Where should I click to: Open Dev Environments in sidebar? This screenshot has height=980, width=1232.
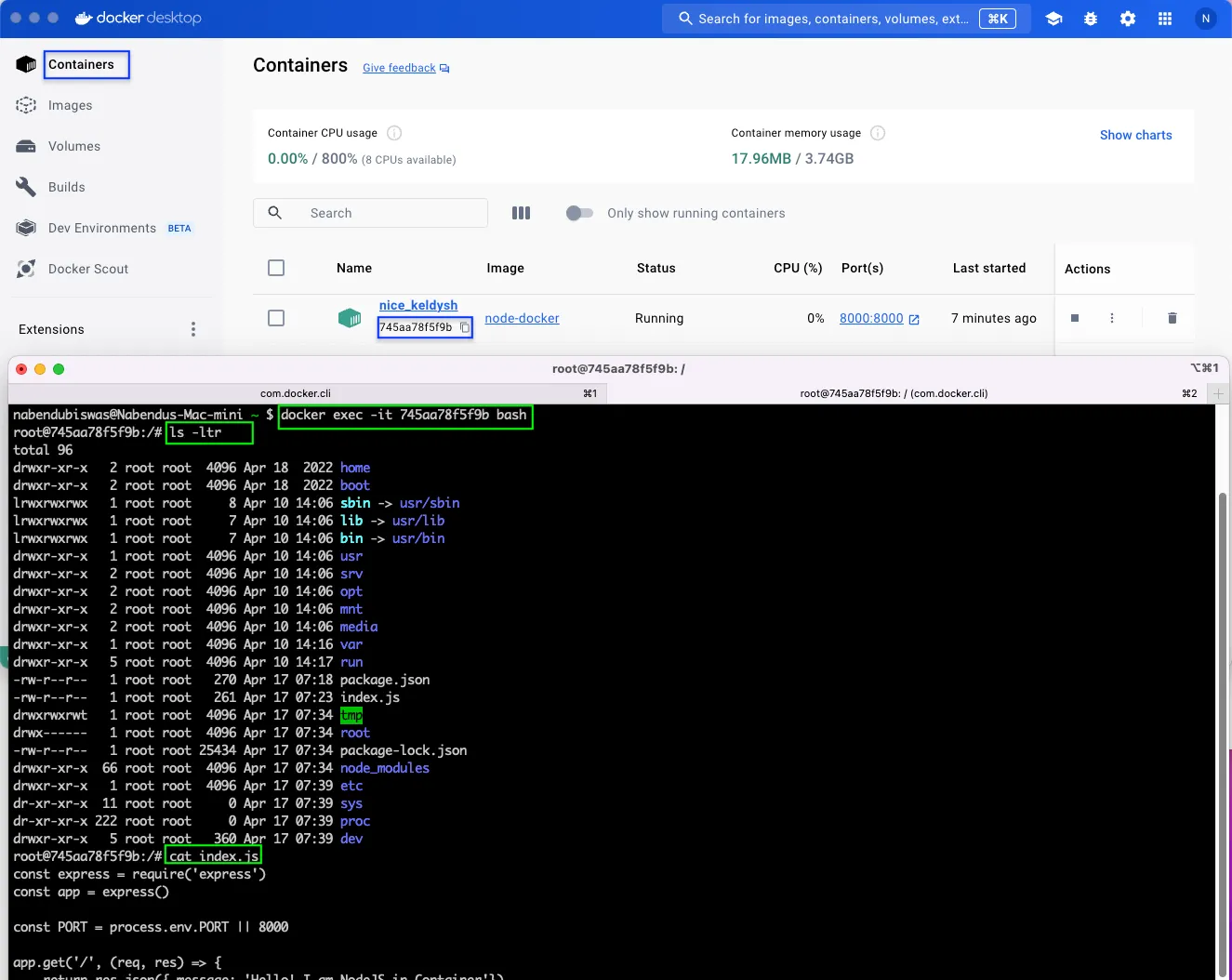pyautogui.click(x=102, y=228)
